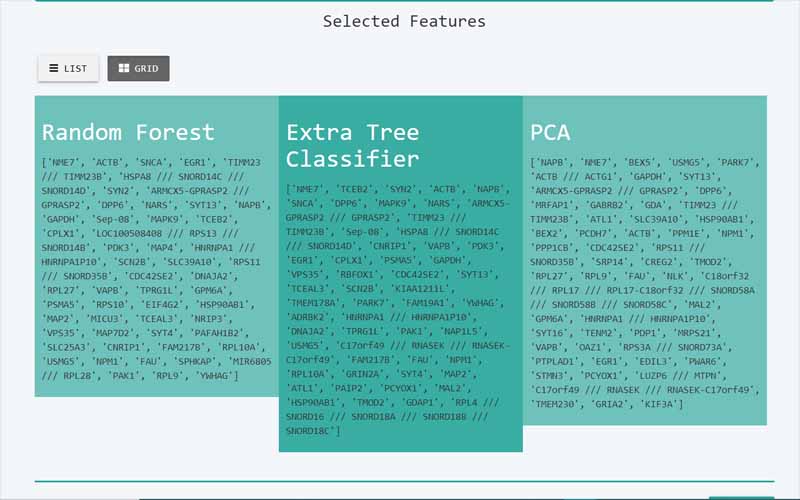Click the Extra Tree Classifier card title
The width and height of the screenshot is (800, 500).
click(352, 145)
